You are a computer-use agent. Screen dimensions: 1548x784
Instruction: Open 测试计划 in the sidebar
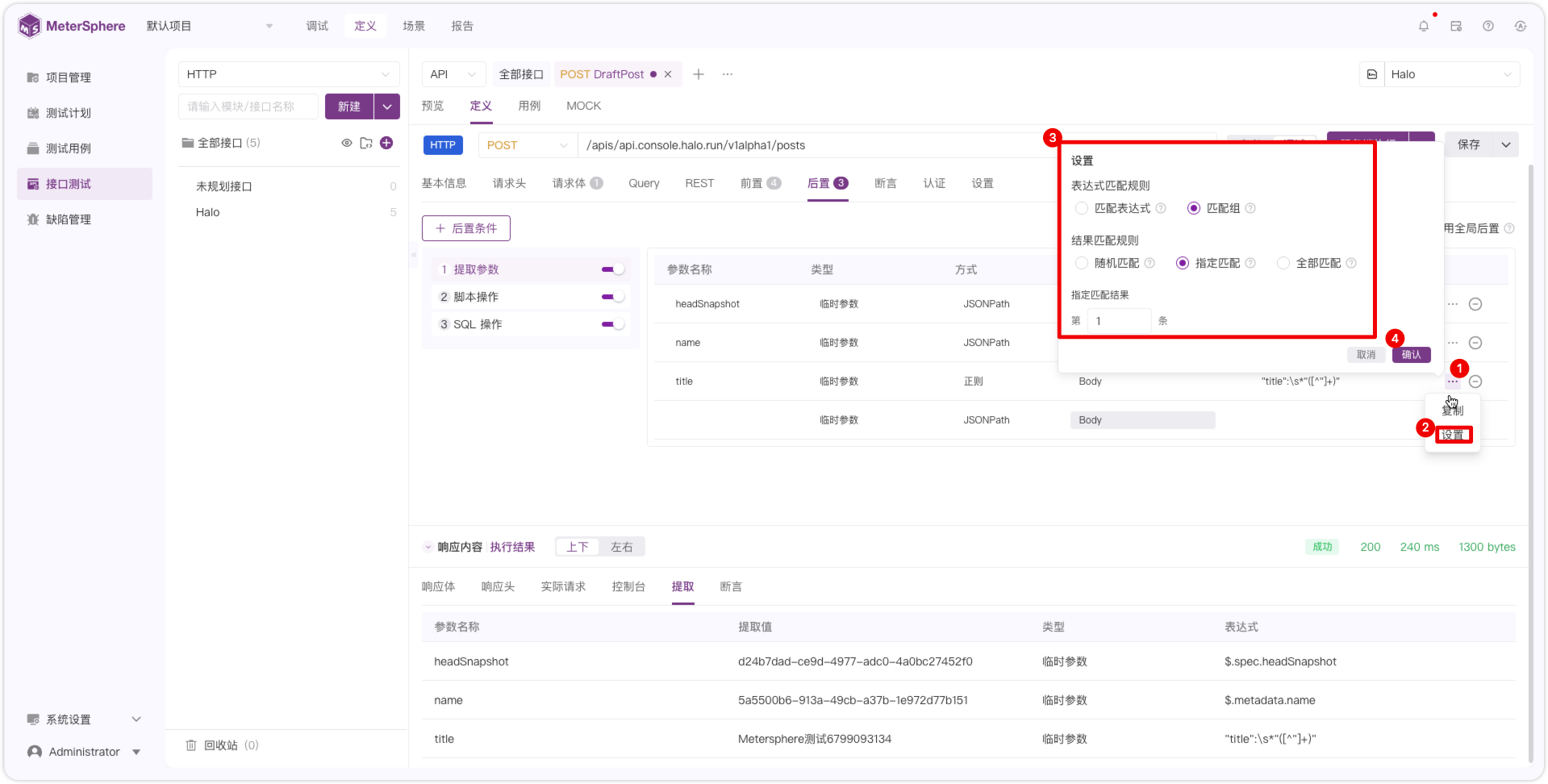point(69,113)
